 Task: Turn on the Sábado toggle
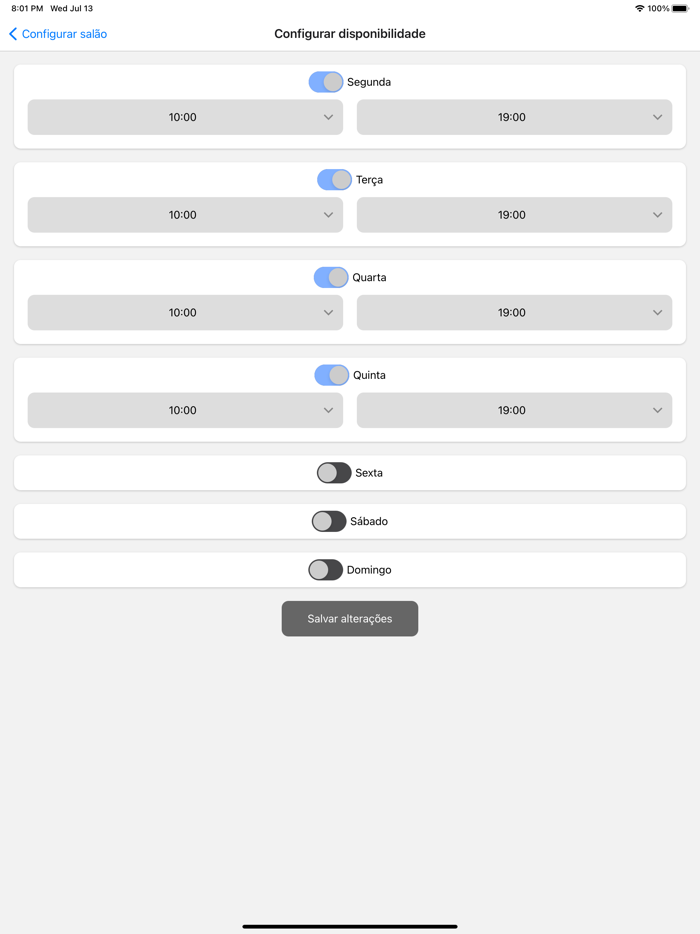pyautogui.click(x=329, y=521)
